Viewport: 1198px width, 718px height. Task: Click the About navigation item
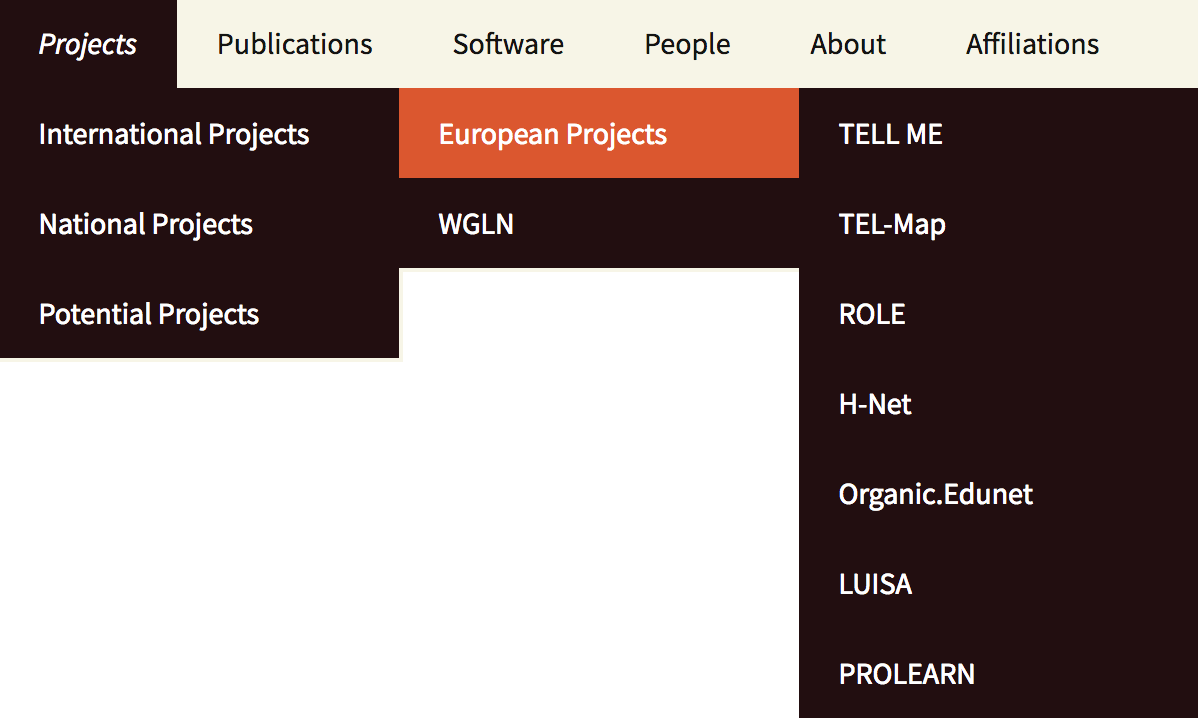pyautogui.click(x=848, y=44)
